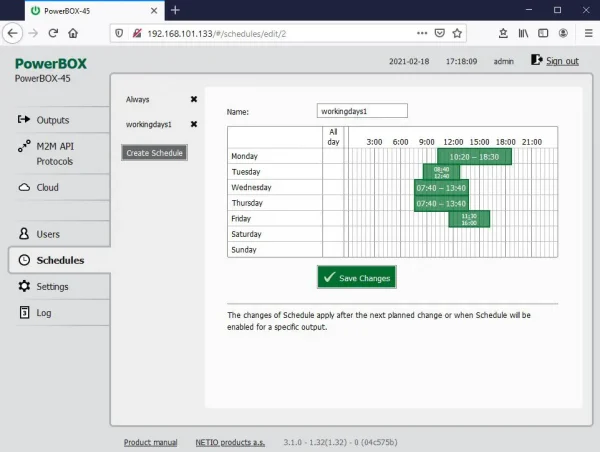Save page to Pocket
Image resolution: width=600 pixels, height=452 pixels.
coord(440,33)
